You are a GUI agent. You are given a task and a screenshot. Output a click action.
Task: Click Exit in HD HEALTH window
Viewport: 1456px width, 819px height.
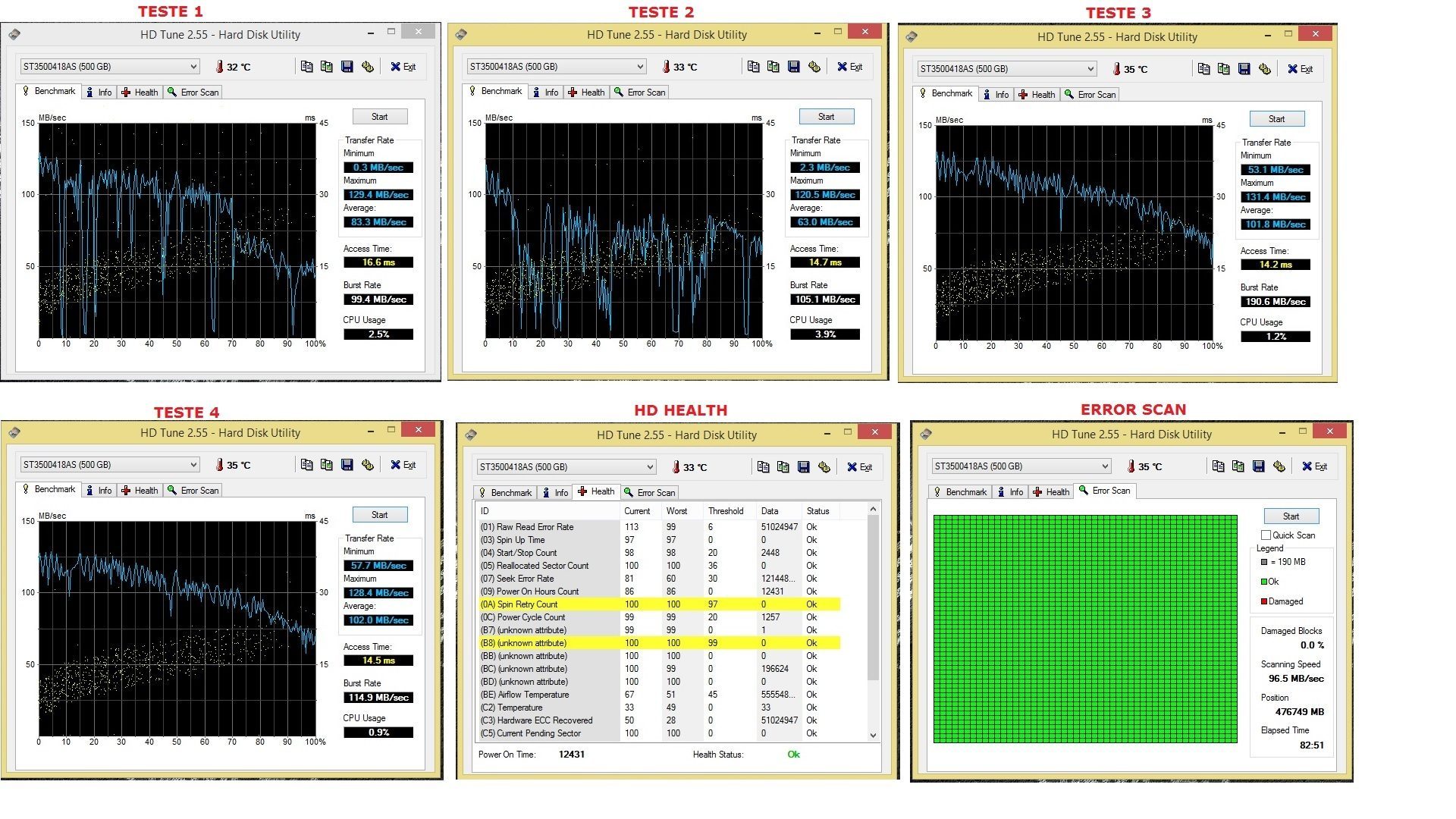pyautogui.click(x=860, y=467)
